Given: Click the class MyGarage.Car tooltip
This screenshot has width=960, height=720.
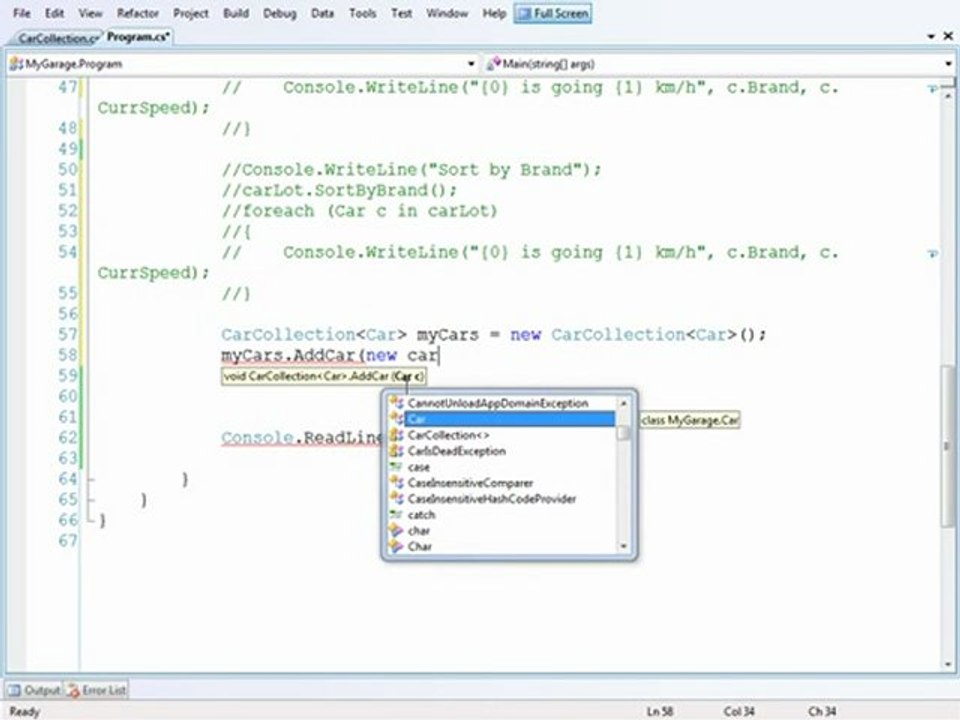Looking at the screenshot, I should 691,420.
